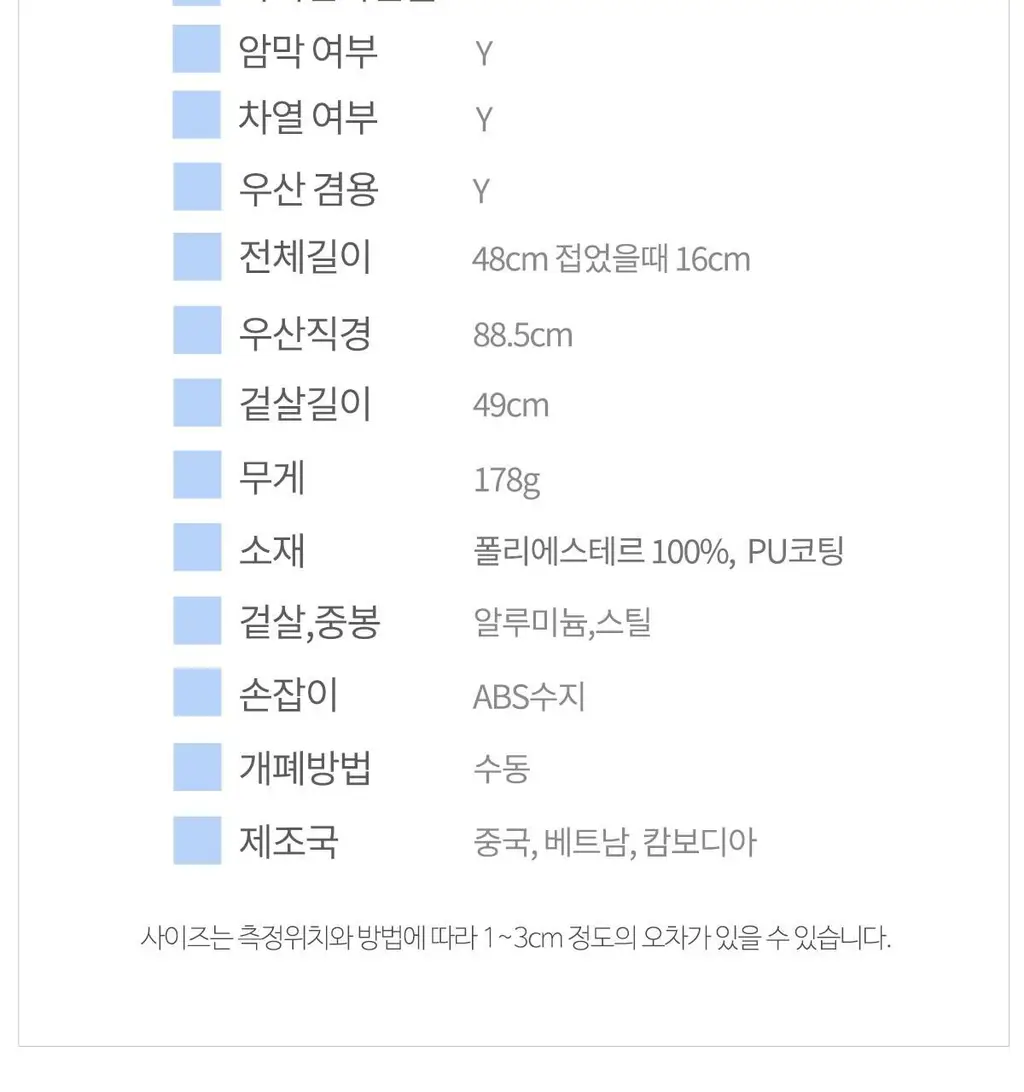Click the 수동 open method value
1024x1092 pixels.
[502, 769]
